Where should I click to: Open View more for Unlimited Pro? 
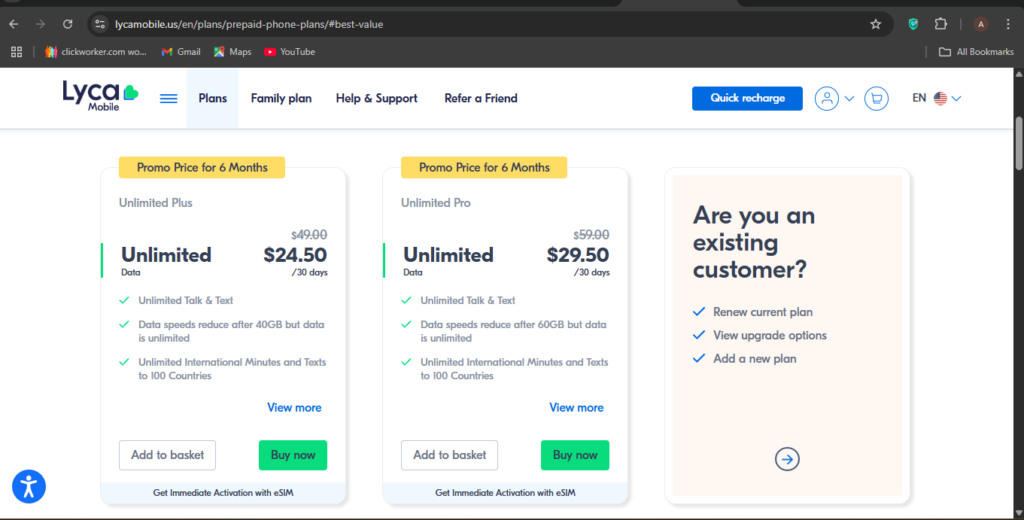coord(576,407)
